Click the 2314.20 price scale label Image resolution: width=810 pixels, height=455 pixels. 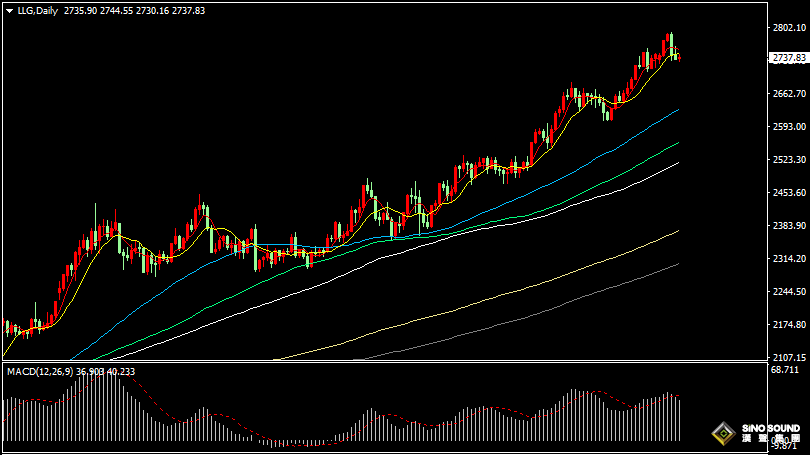(x=789, y=259)
